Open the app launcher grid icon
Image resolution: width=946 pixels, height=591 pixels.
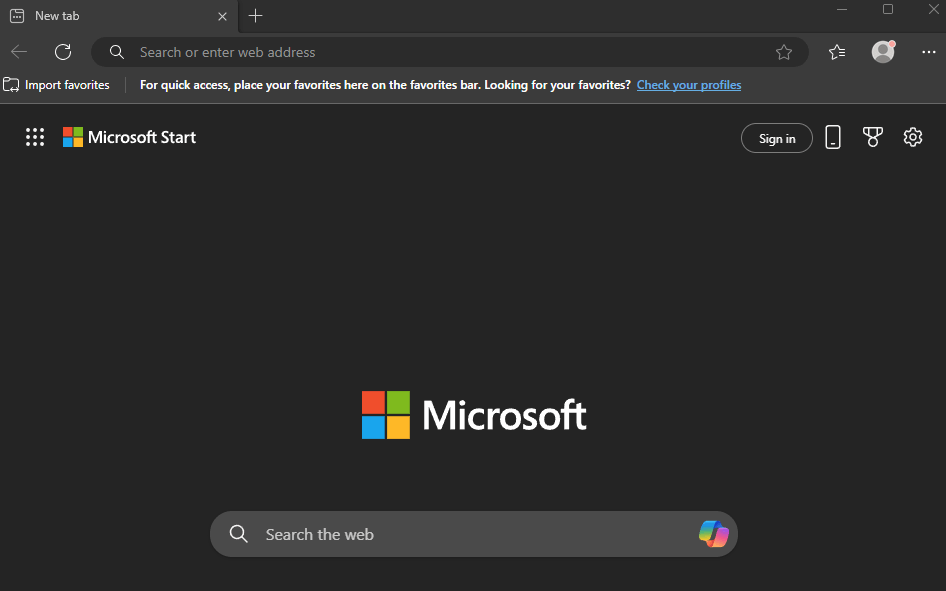pyautogui.click(x=35, y=137)
